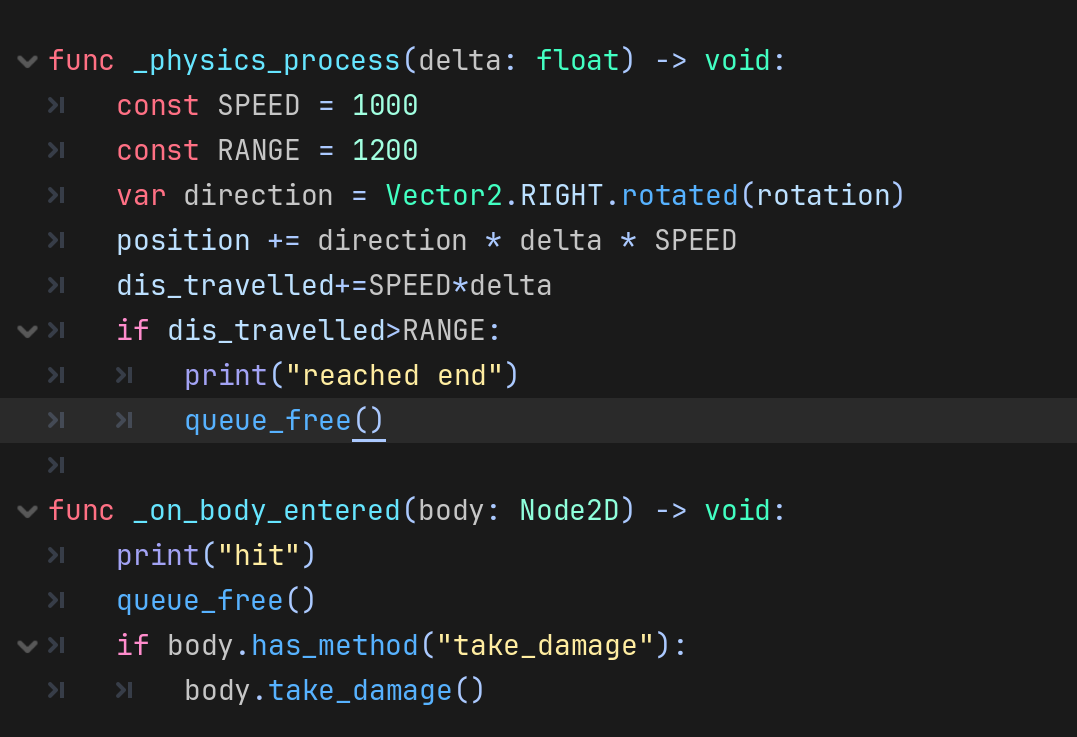Click queue_free below print("hit")
This screenshot has height=737, width=1077.
coord(200,601)
